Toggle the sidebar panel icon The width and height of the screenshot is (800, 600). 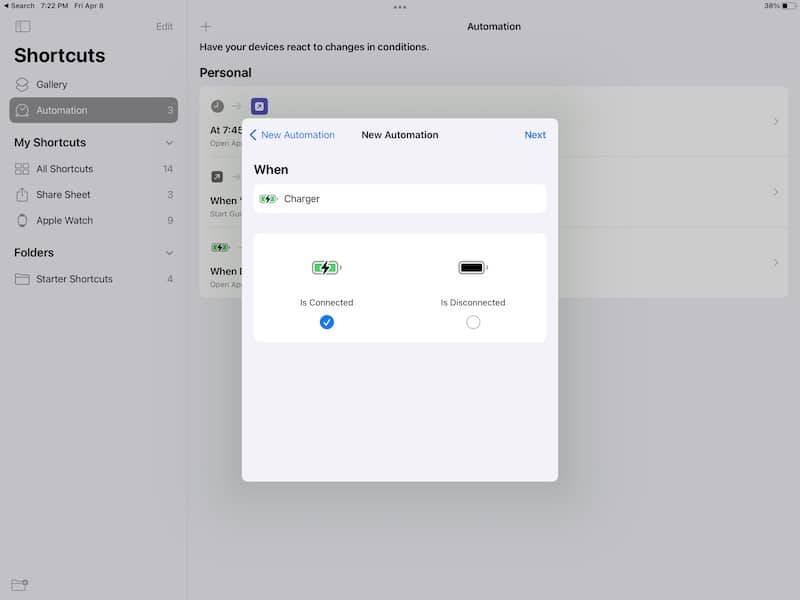click(23, 27)
